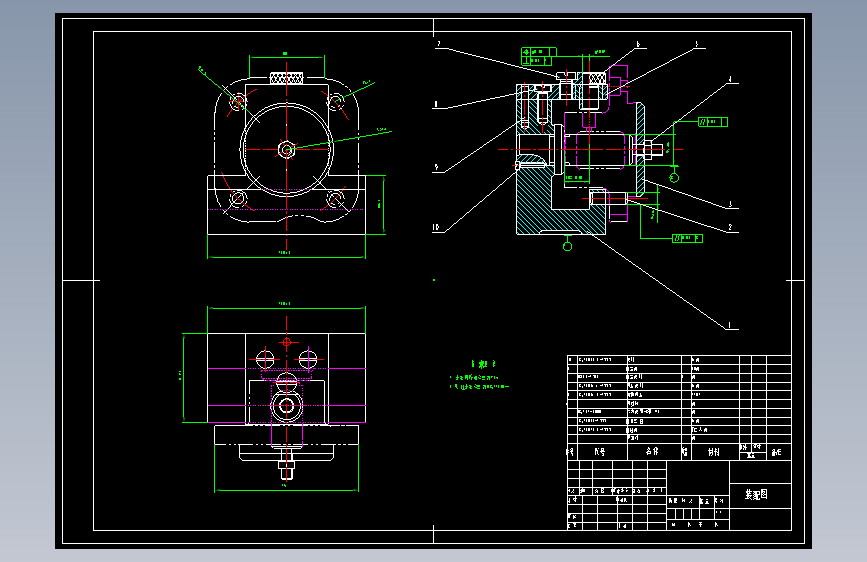
Task: Select balloon number 9 in section view
Action: pyautogui.click(x=436, y=167)
